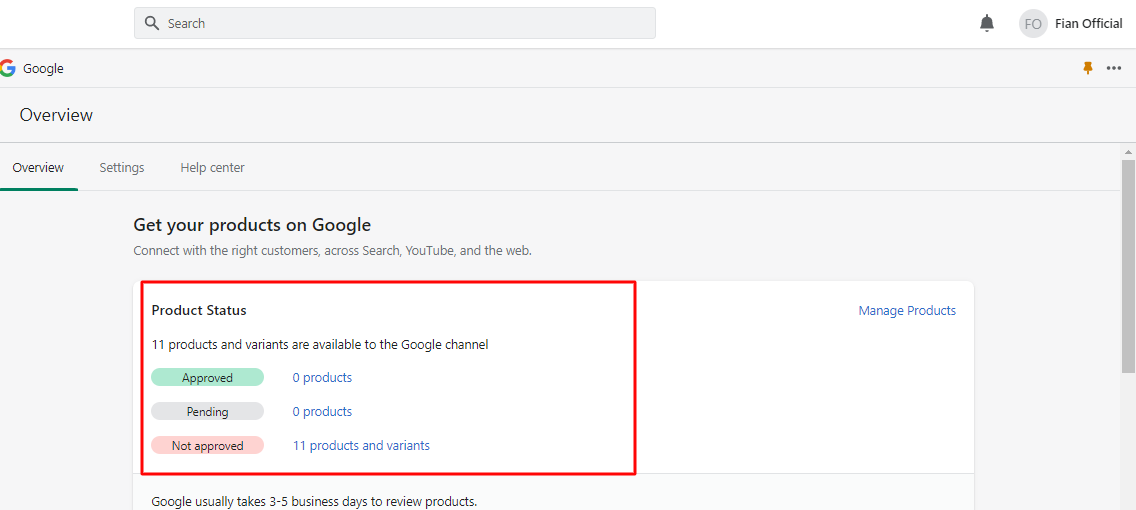Focus the top Search field

tap(400, 23)
